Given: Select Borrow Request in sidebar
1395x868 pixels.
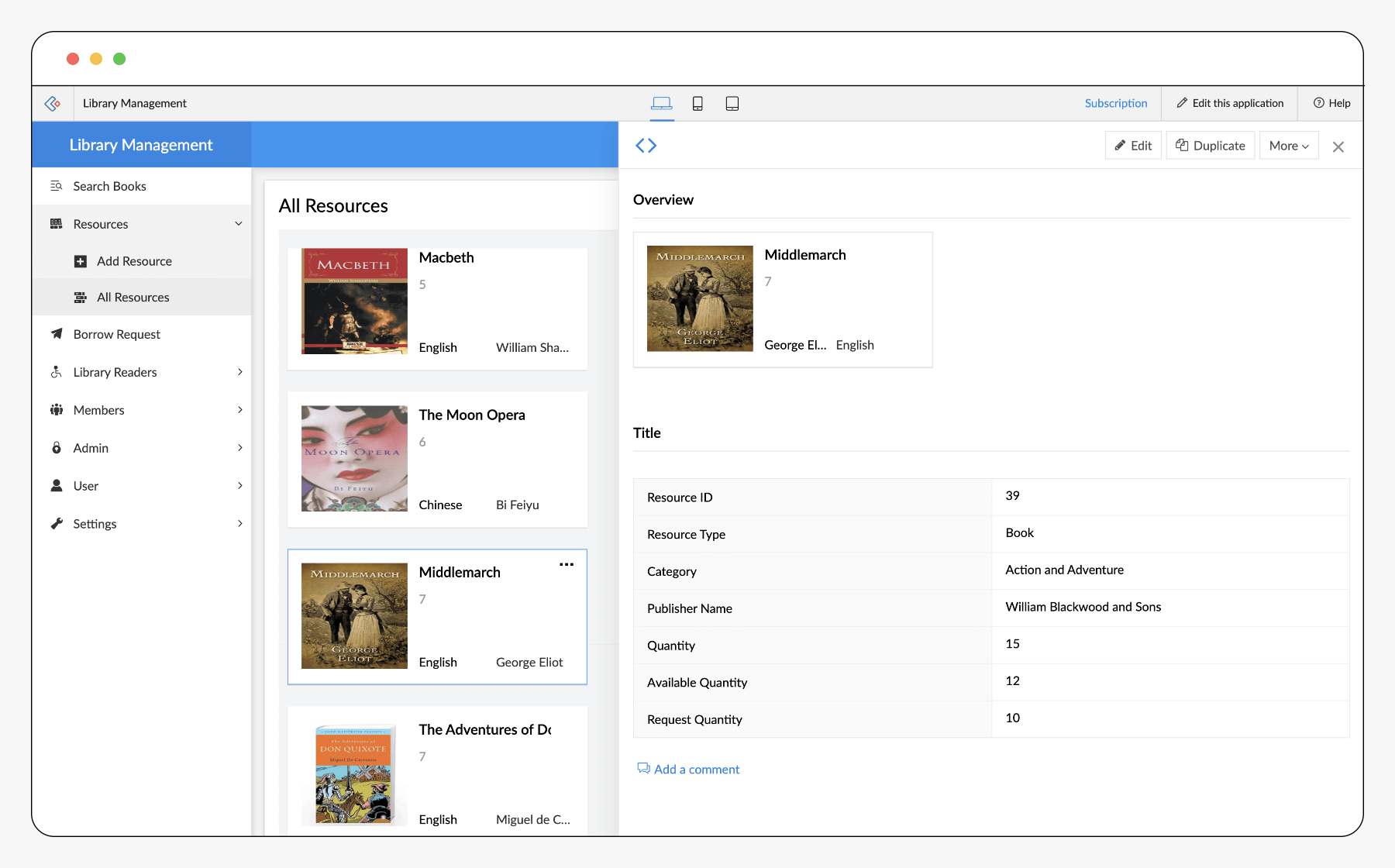Looking at the screenshot, I should pos(116,334).
